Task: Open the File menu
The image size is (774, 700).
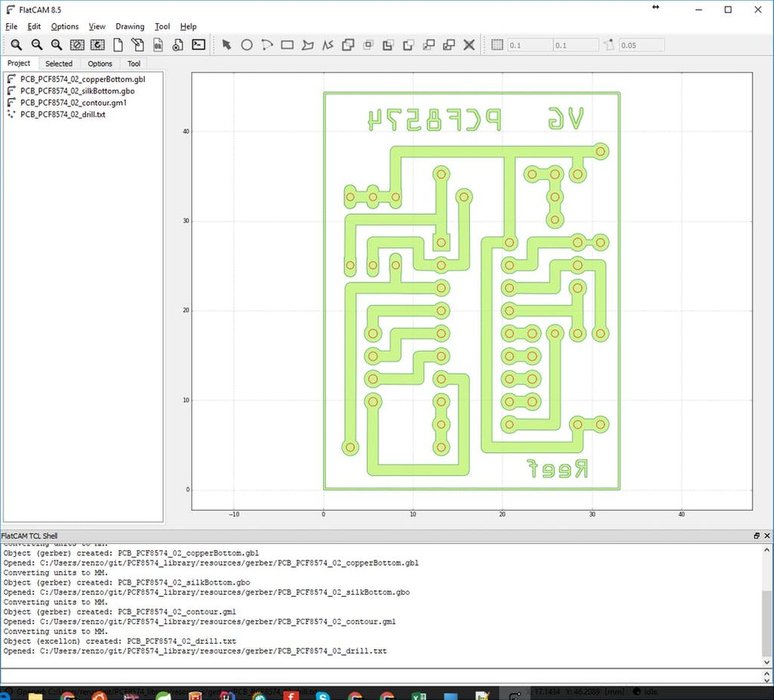Action: pyautogui.click(x=11, y=26)
